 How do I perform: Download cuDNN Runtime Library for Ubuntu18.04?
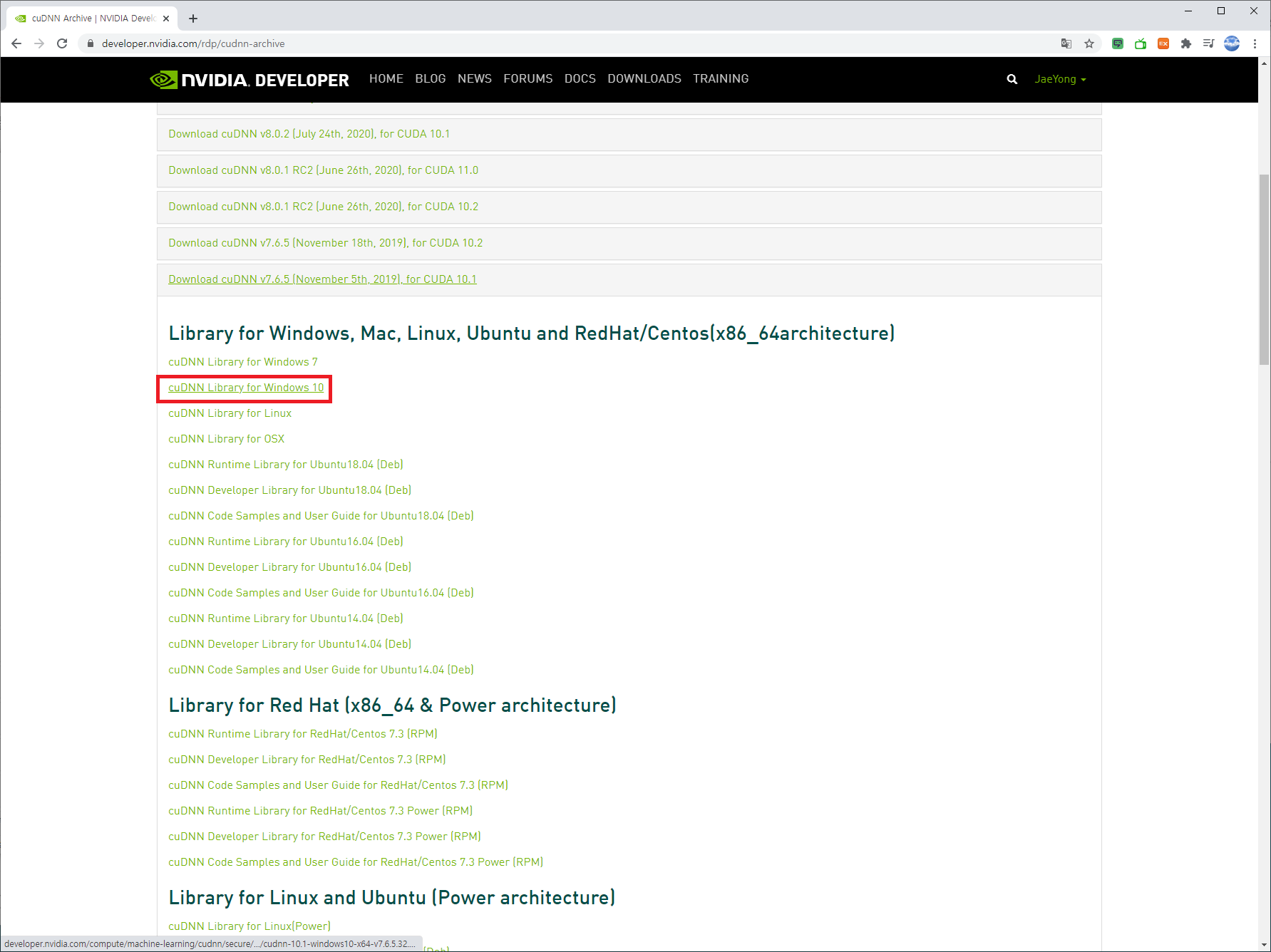pos(286,465)
